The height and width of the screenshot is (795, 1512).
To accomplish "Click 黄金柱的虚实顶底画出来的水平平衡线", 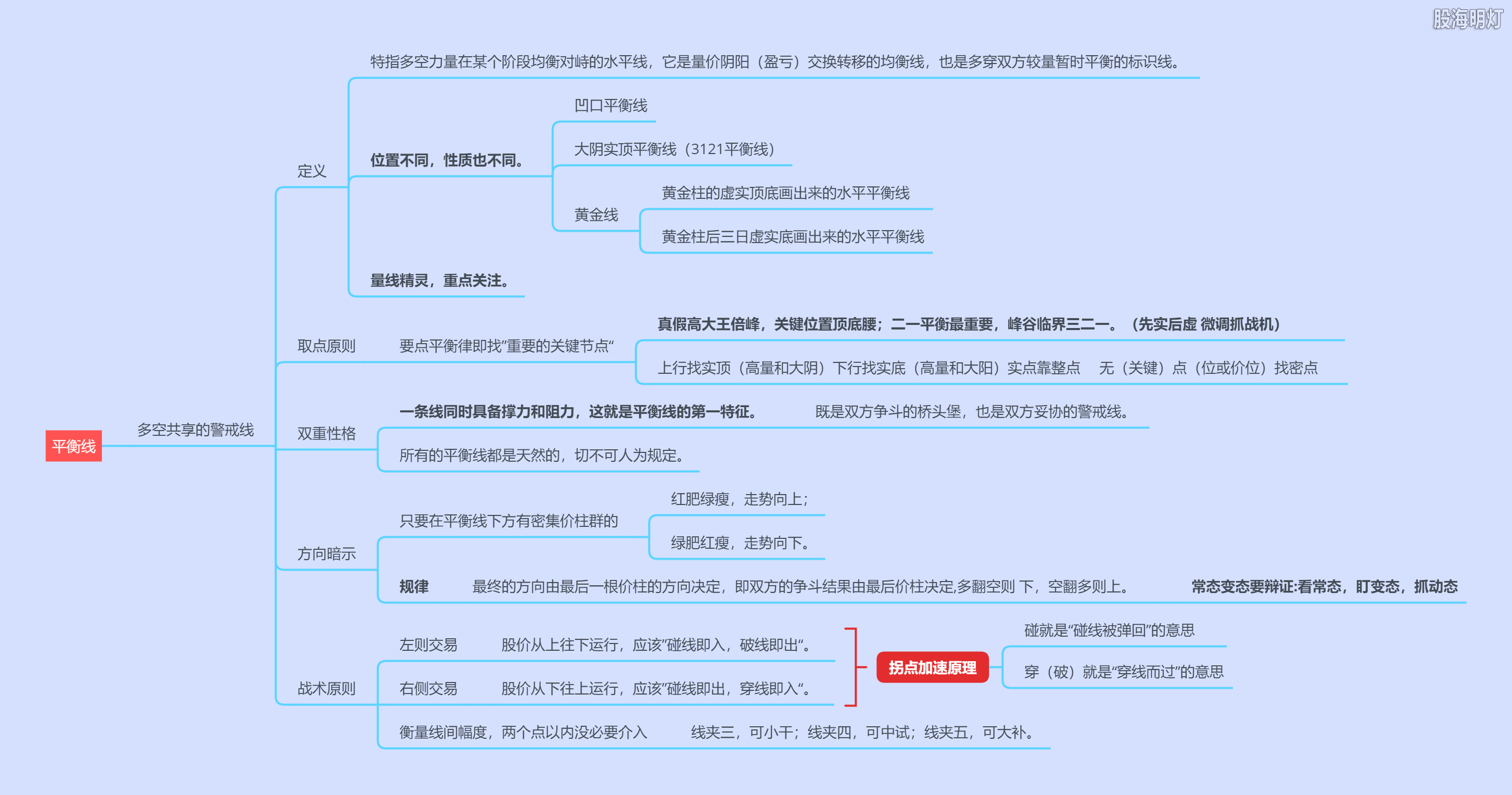I will (785, 193).
